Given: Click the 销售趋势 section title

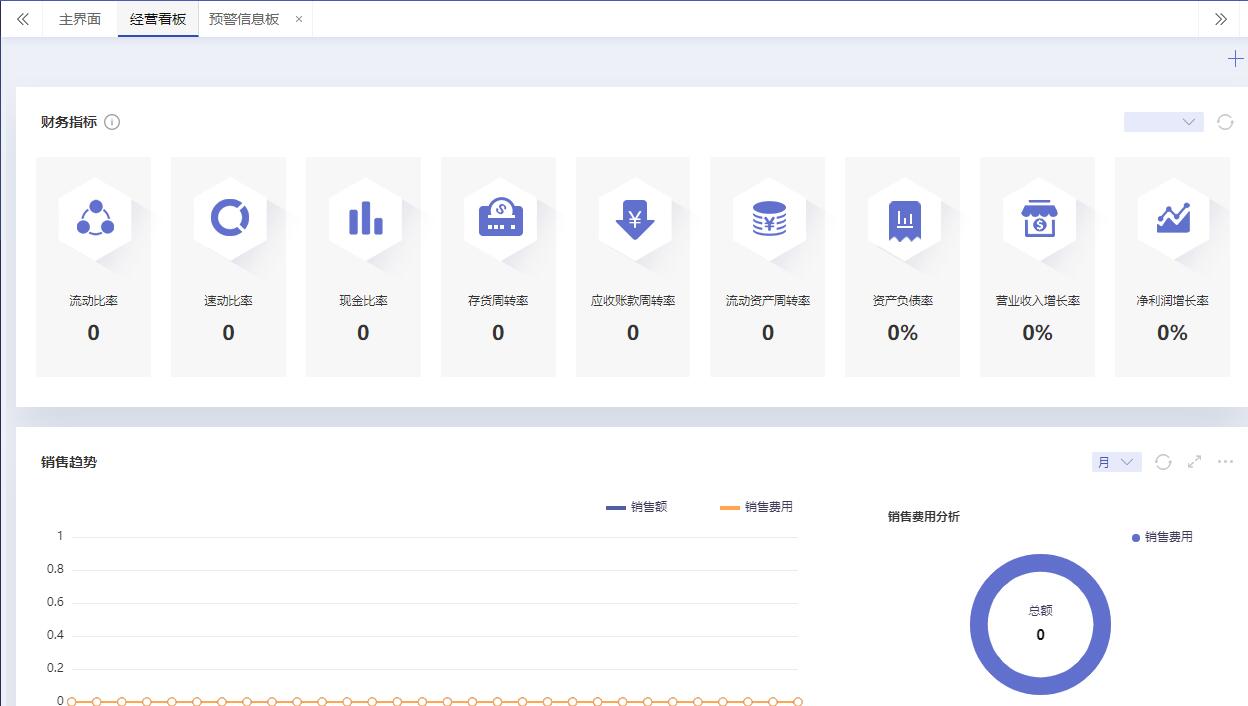Looking at the screenshot, I should [69, 462].
